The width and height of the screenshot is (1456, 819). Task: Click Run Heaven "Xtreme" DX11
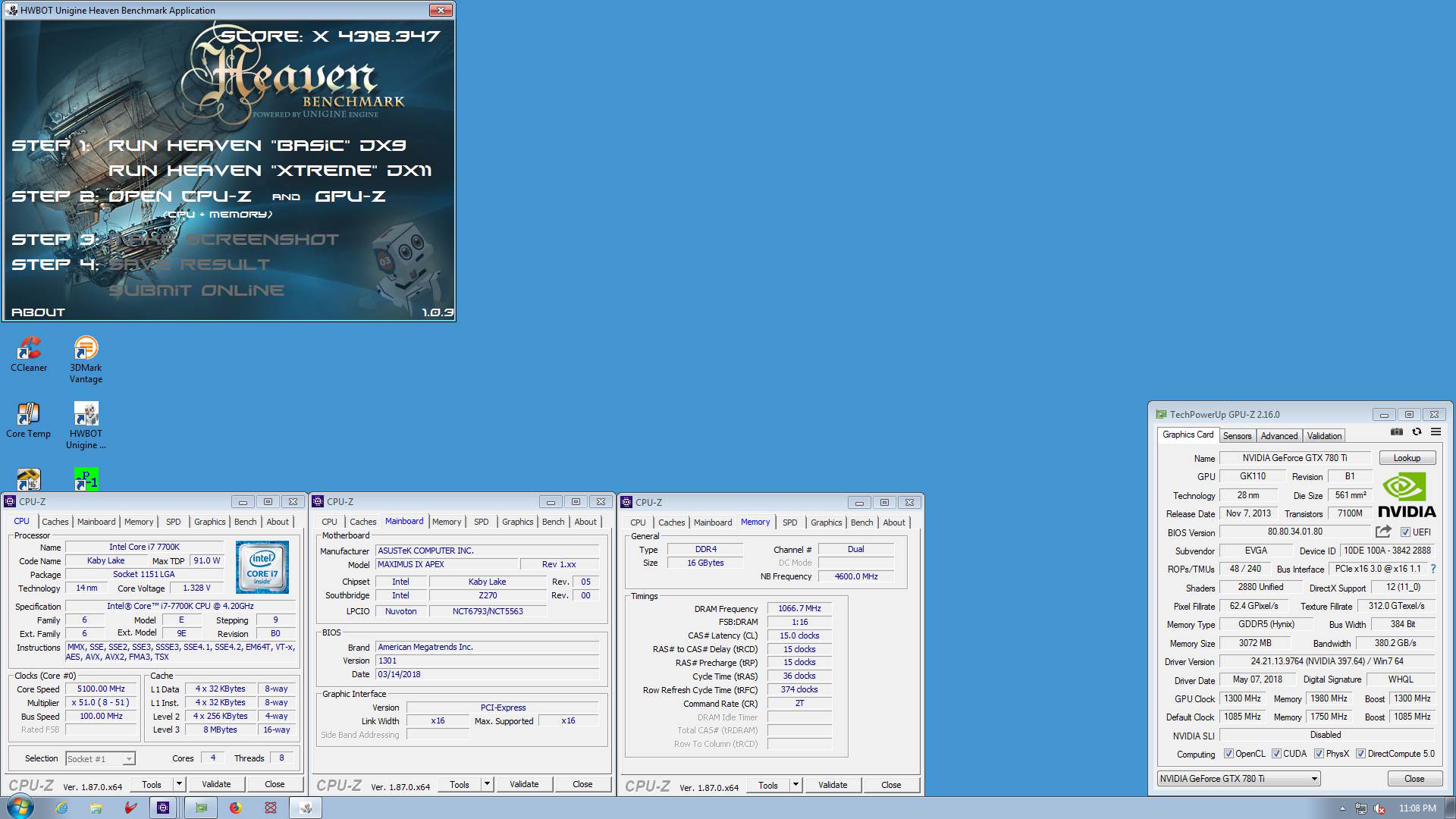tap(270, 171)
